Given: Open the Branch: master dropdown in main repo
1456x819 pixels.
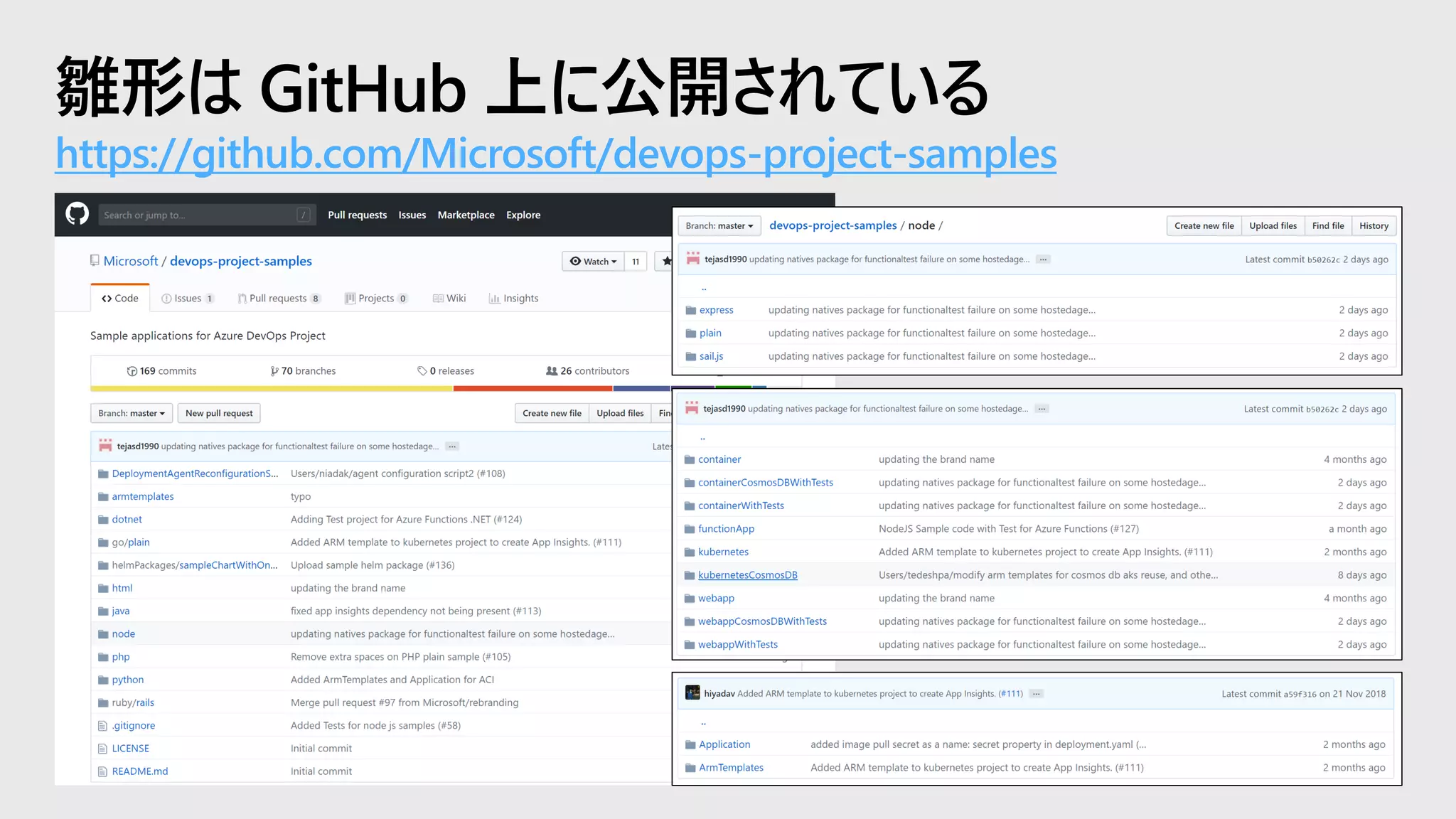Looking at the screenshot, I should tap(131, 413).
